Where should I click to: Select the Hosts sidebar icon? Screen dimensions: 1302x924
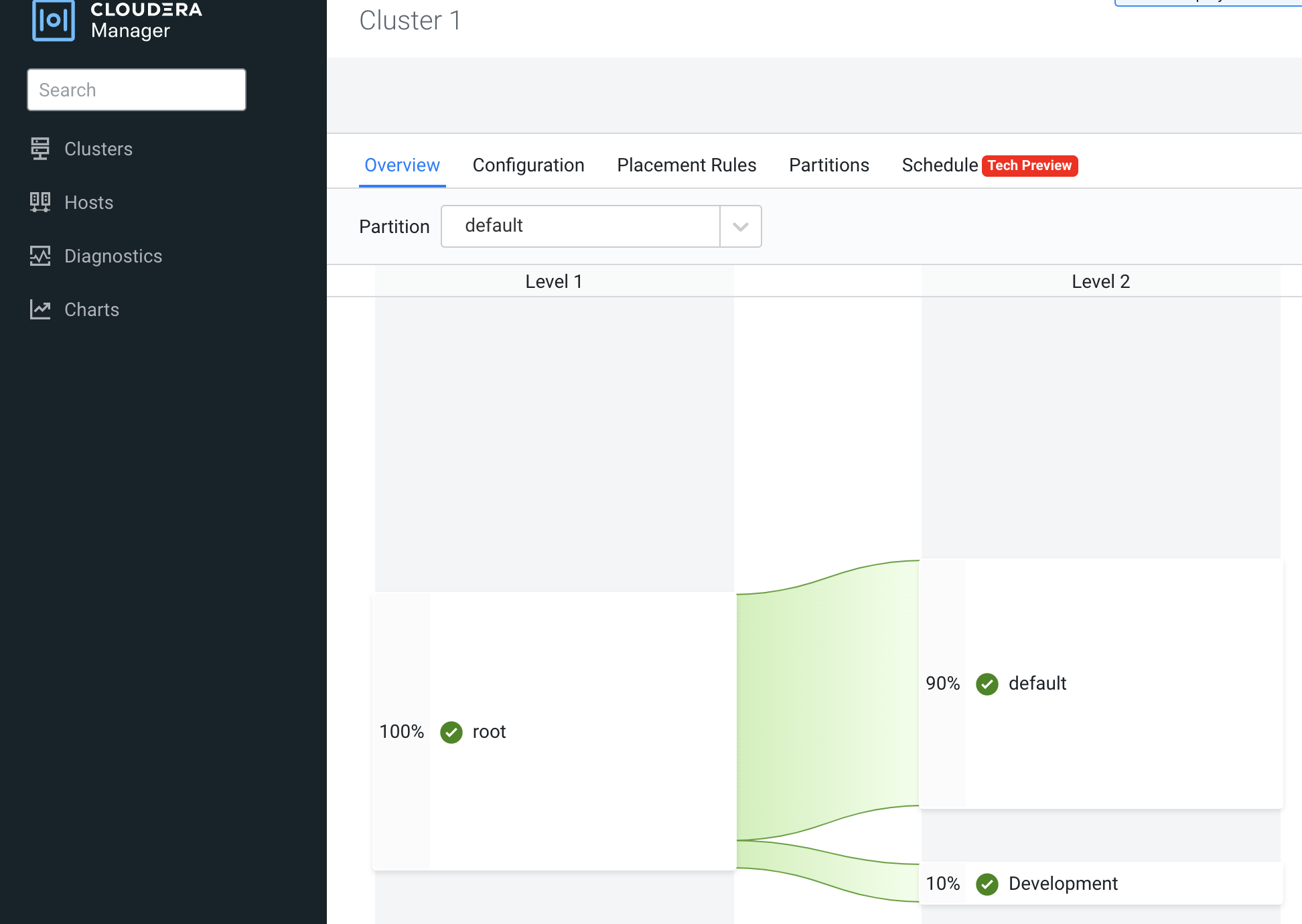click(x=40, y=202)
